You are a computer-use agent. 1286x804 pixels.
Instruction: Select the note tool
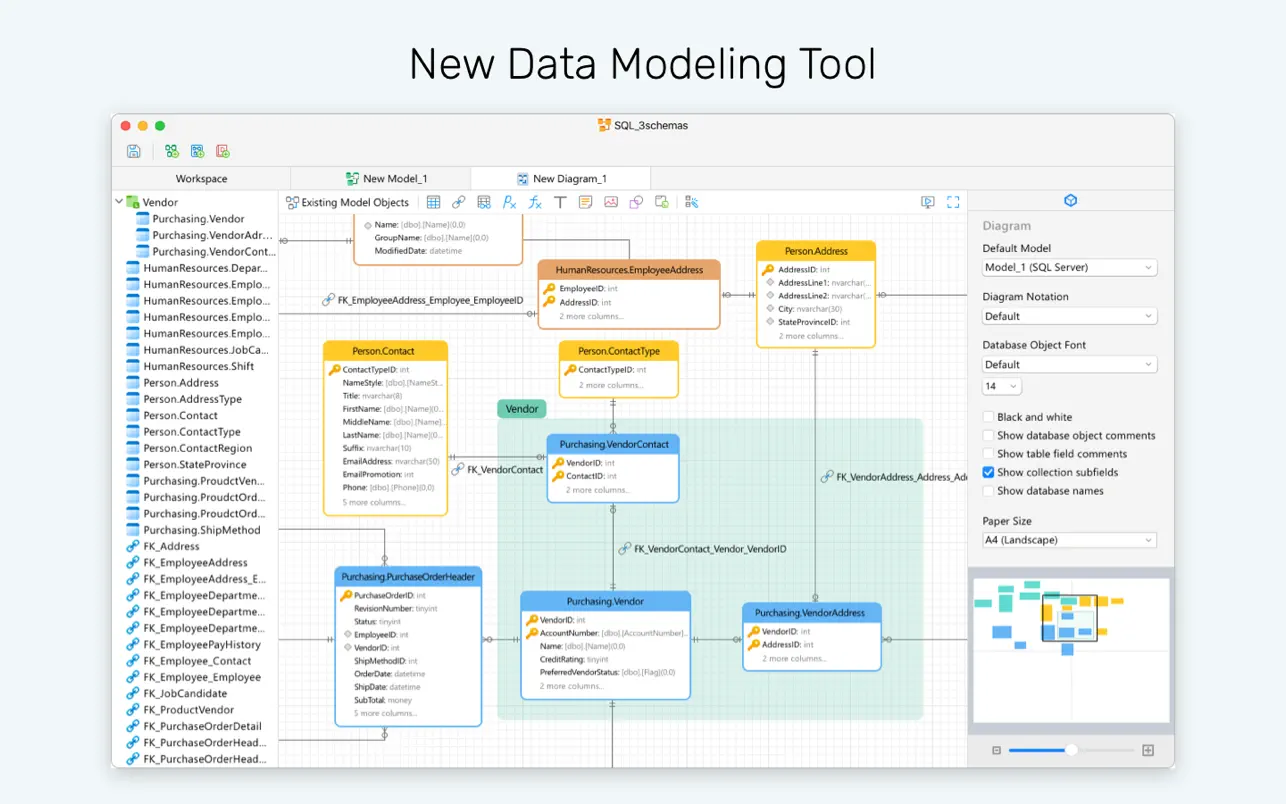click(585, 202)
